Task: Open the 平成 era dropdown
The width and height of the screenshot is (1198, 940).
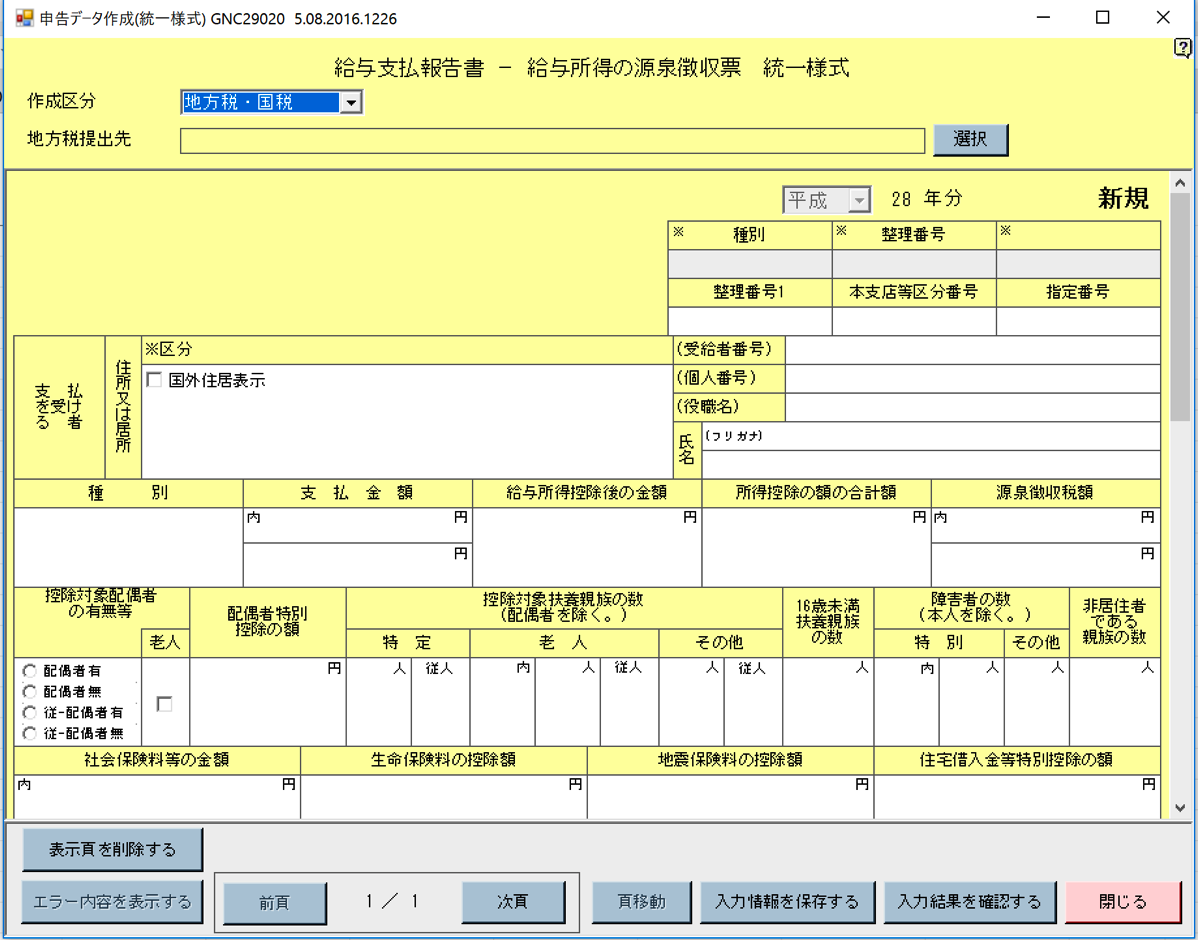Action: (x=860, y=200)
